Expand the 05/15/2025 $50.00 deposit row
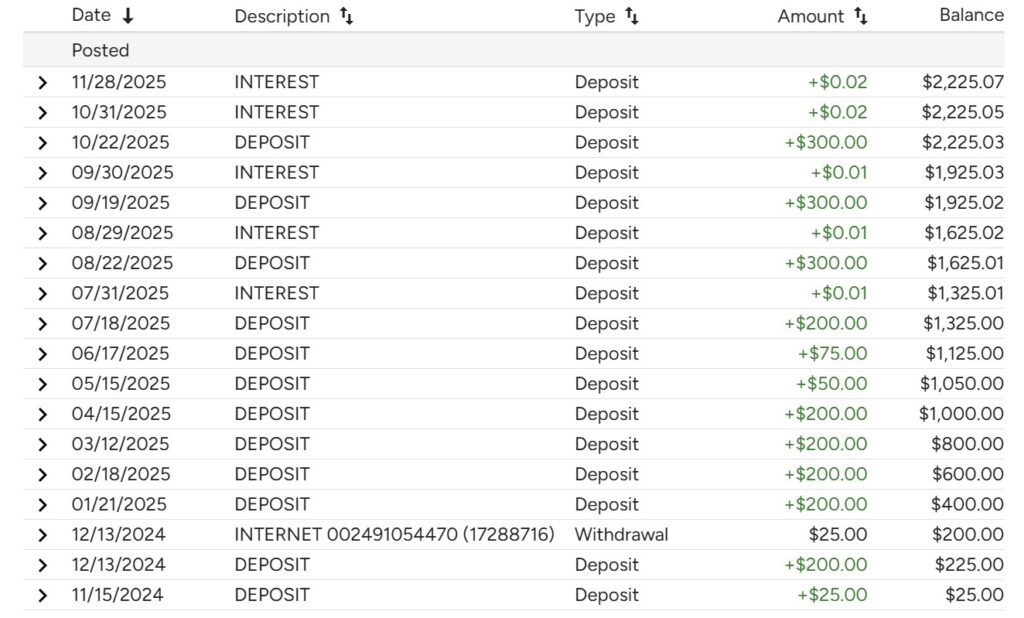The width and height of the screenshot is (1024, 618). coord(42,384)
